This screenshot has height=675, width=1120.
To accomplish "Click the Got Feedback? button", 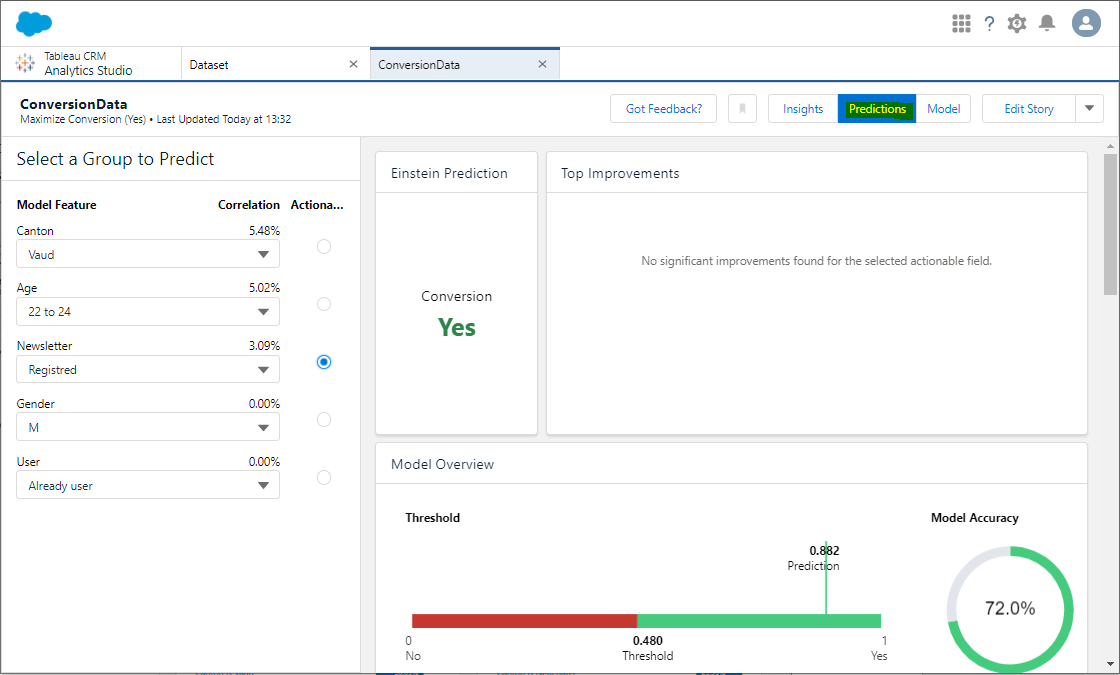I will tap(663, 108).
